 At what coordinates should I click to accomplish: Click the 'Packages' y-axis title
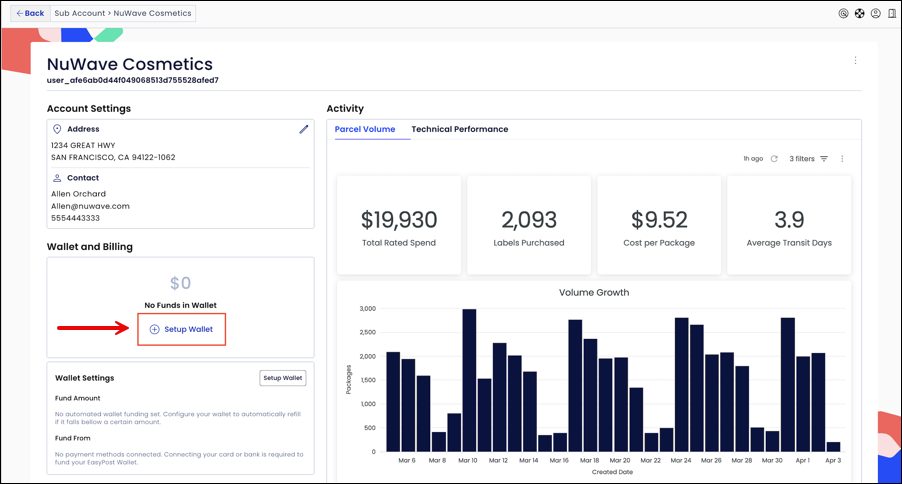point(349,380)
